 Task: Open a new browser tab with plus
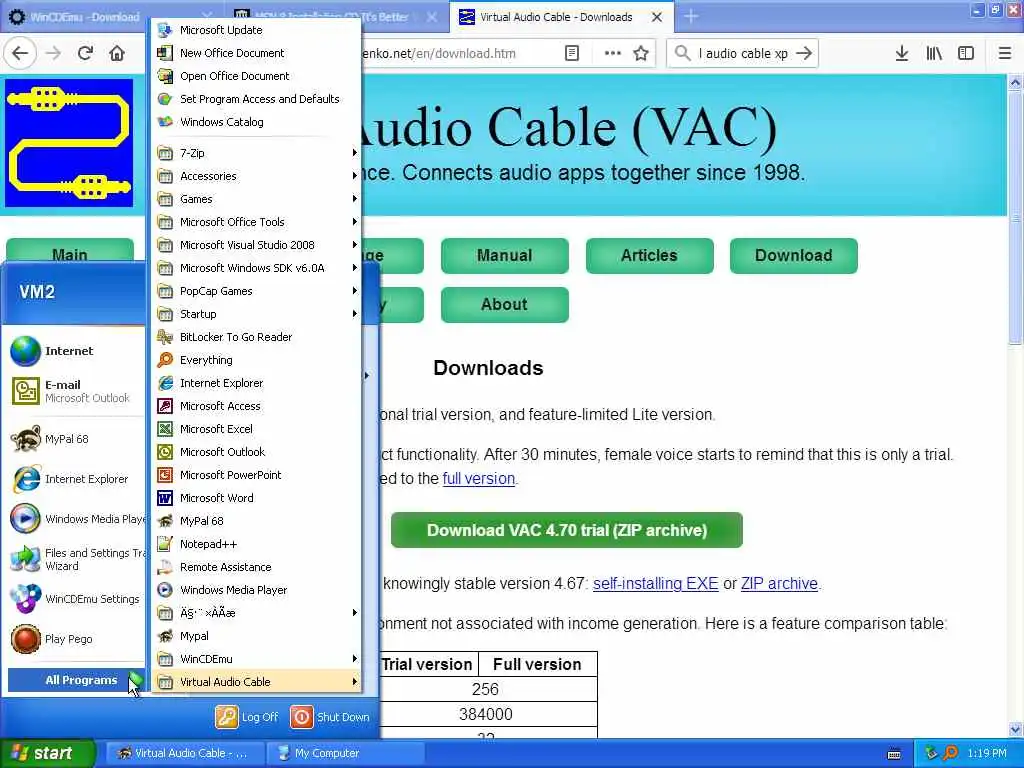coord(691,16)
